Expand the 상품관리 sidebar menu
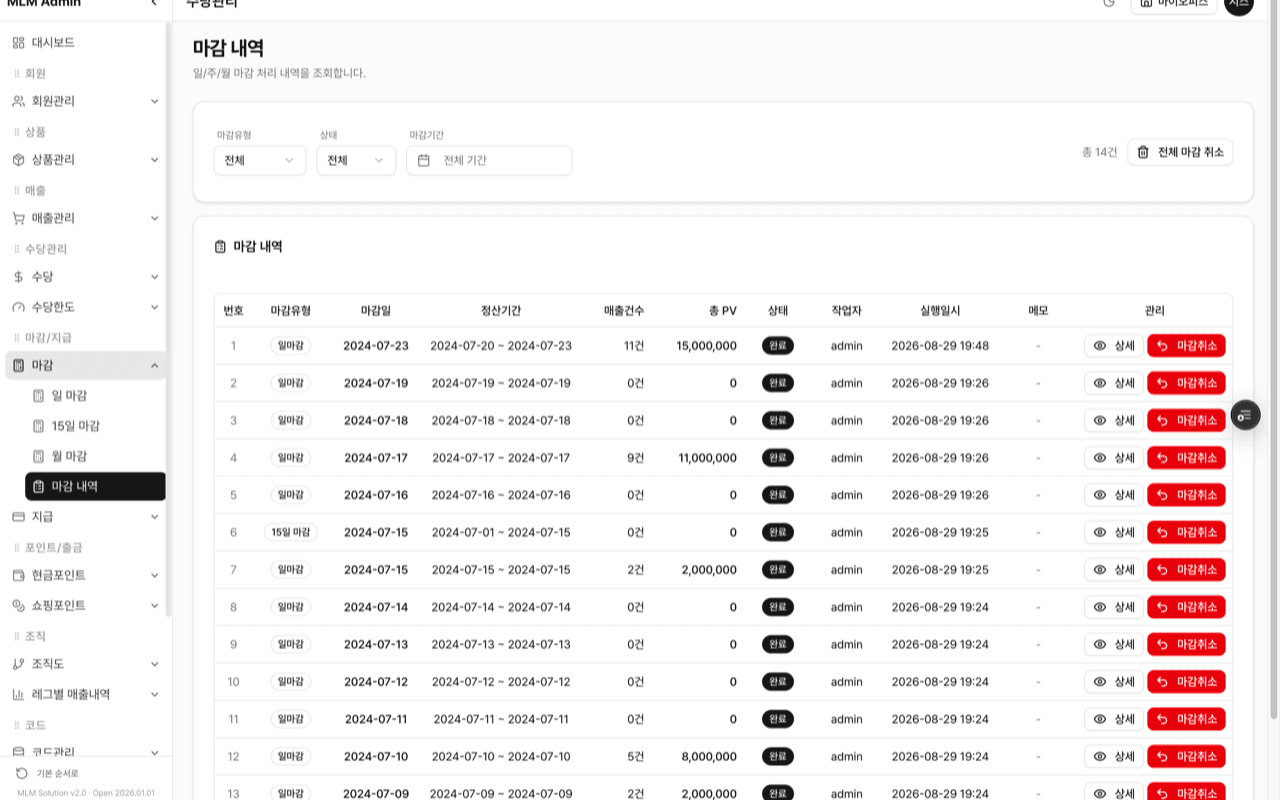 [x=85, y=160]
